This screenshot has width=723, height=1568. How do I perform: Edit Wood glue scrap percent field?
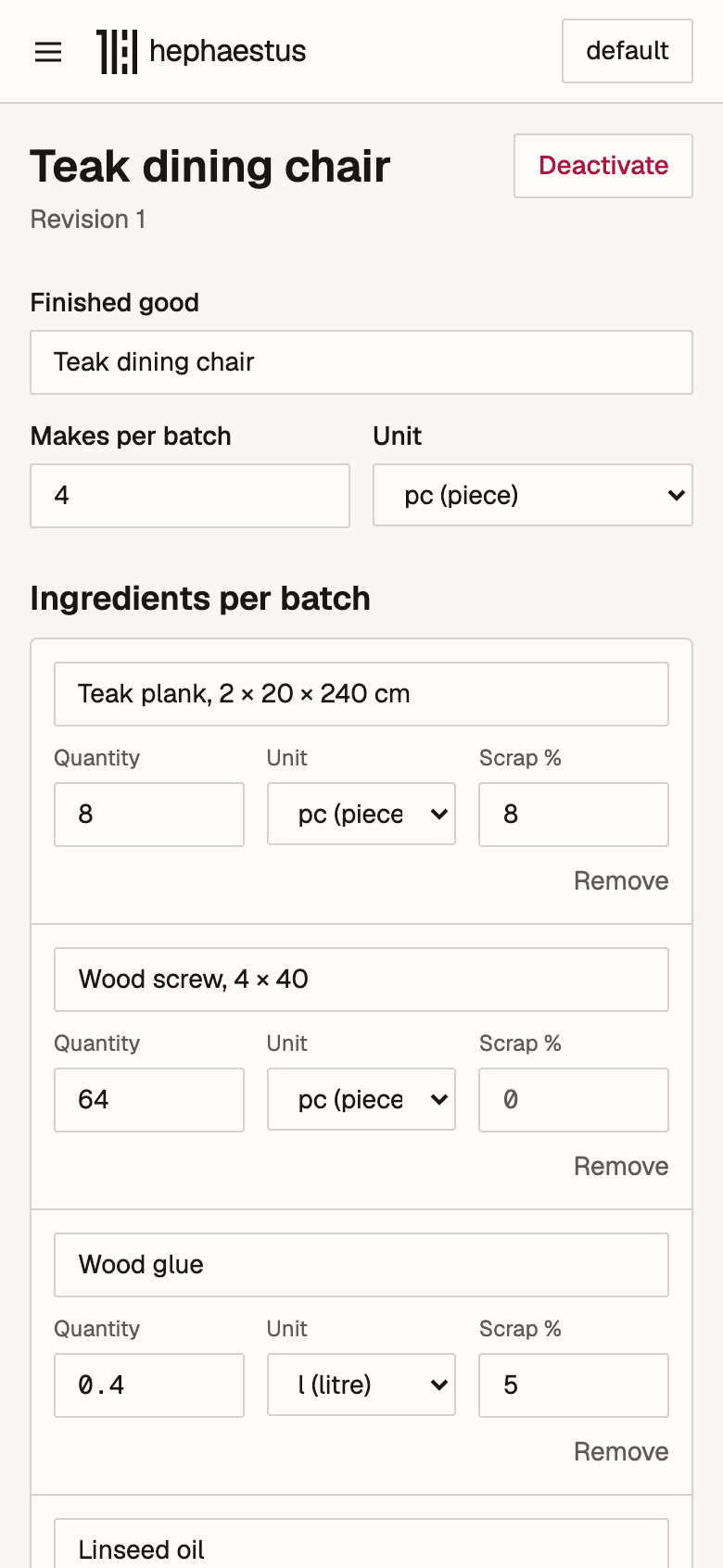(x=574, y=1385)
